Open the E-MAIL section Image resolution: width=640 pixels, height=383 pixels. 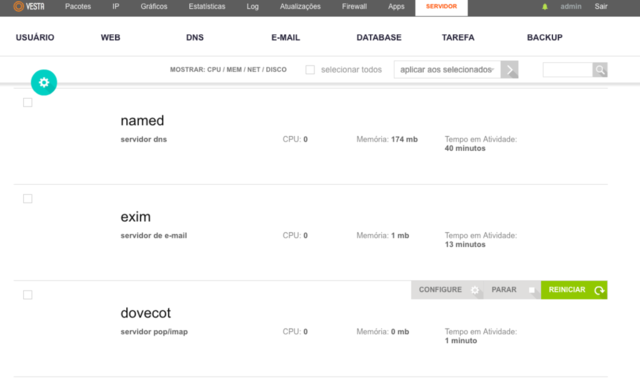[286, 38]
